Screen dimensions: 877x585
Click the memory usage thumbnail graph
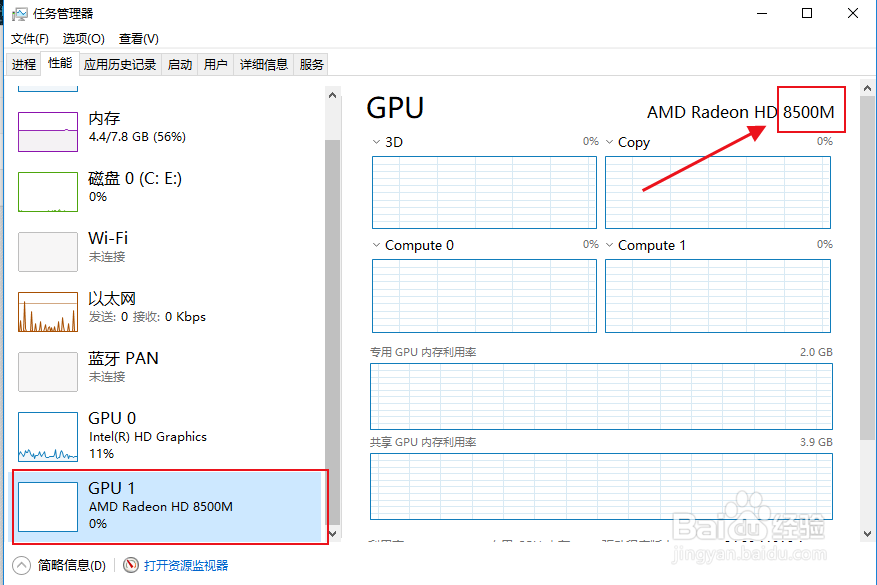click(48, 131)
